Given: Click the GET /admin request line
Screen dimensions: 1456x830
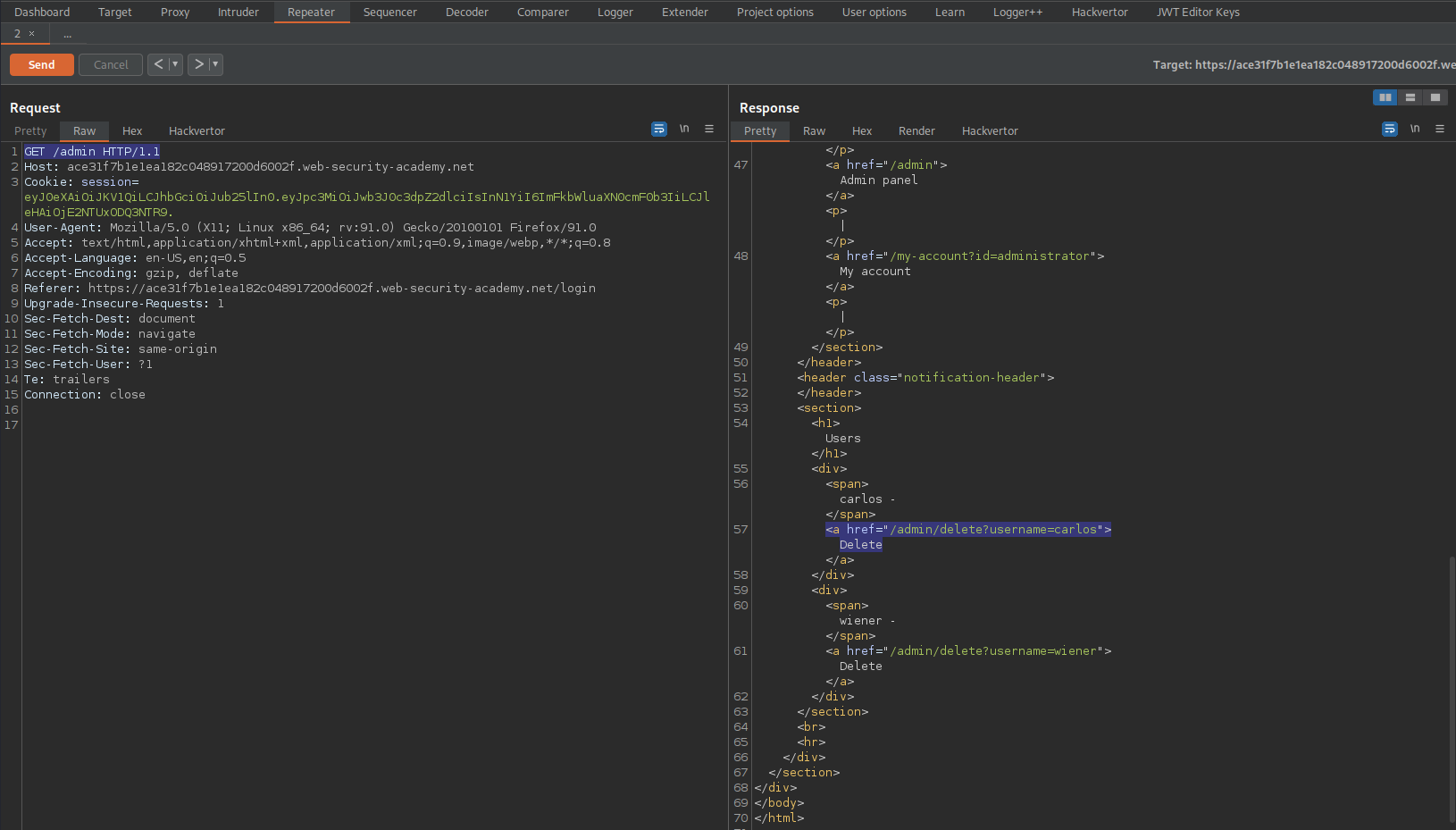Looking at the screenshot, I should pyautogui.click(x=92, y=151).
